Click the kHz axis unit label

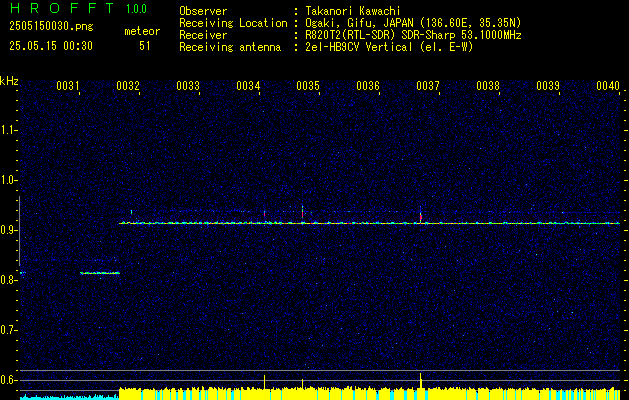(x=9, y=81)
